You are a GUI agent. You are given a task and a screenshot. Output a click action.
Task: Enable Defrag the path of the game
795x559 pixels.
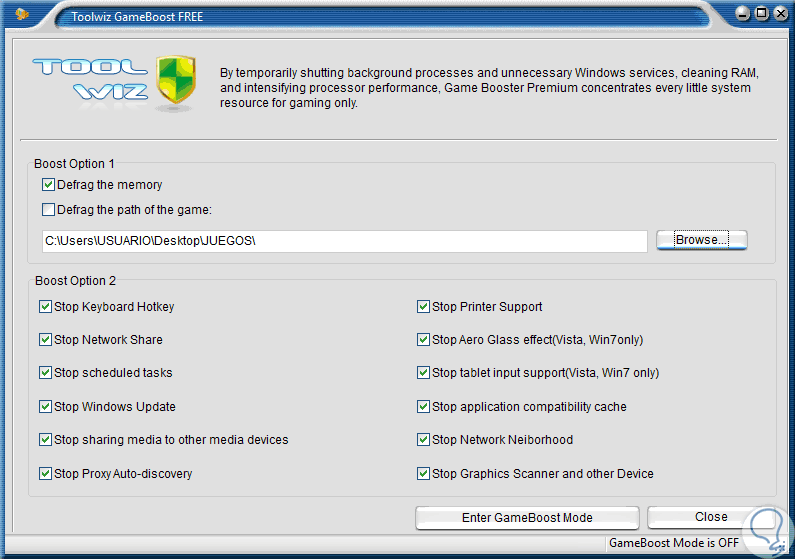(49, 209)
